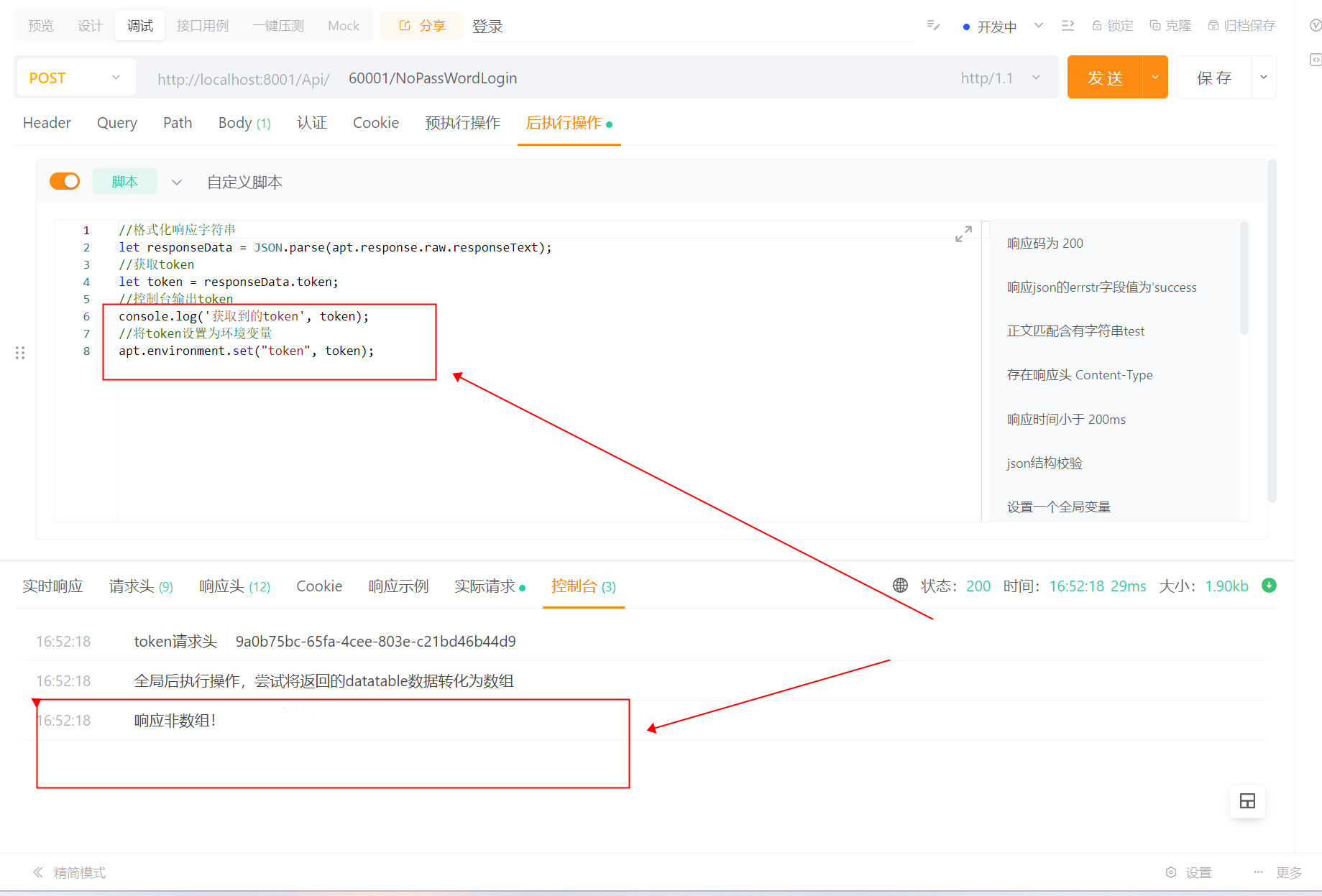The height and width of the screenshot is (896, 1322).
Task: Open the 响应示例 tab
Action: [398, 586]
